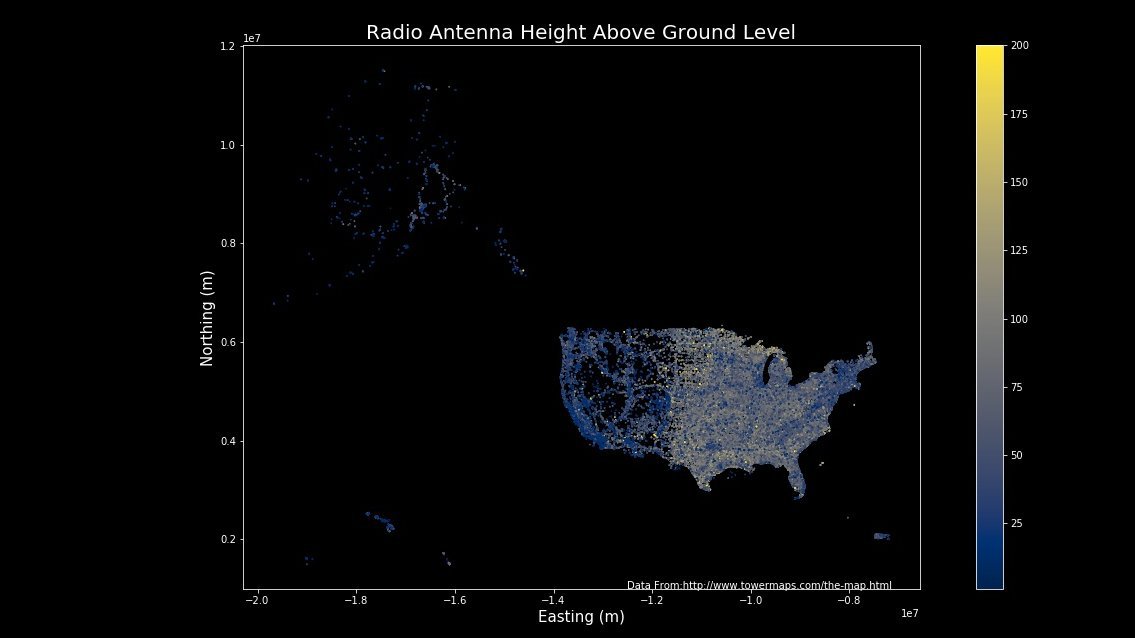This screenshot has width=1135, height=638.
Task: Click the -2.0 tick on the Easting axis
Action: 258,600
